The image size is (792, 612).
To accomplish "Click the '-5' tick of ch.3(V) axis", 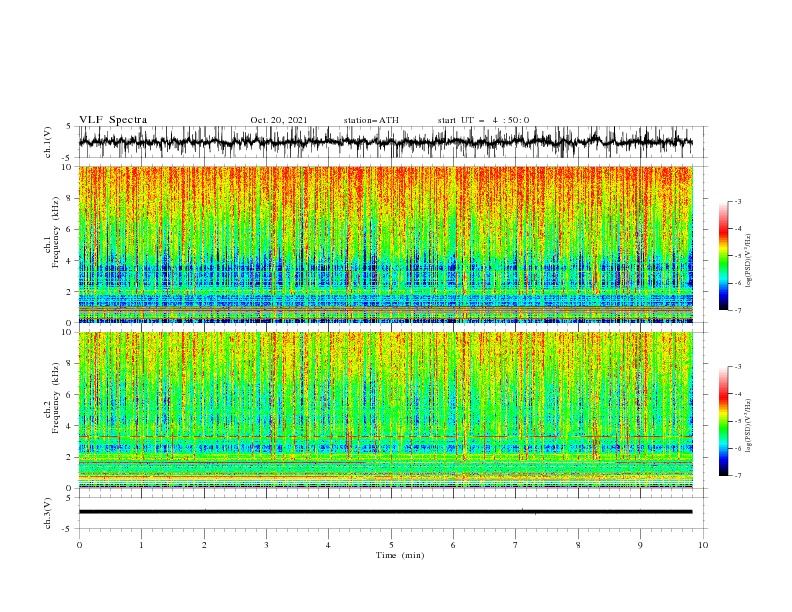I will pyautogui.click(x=68, y=529).
